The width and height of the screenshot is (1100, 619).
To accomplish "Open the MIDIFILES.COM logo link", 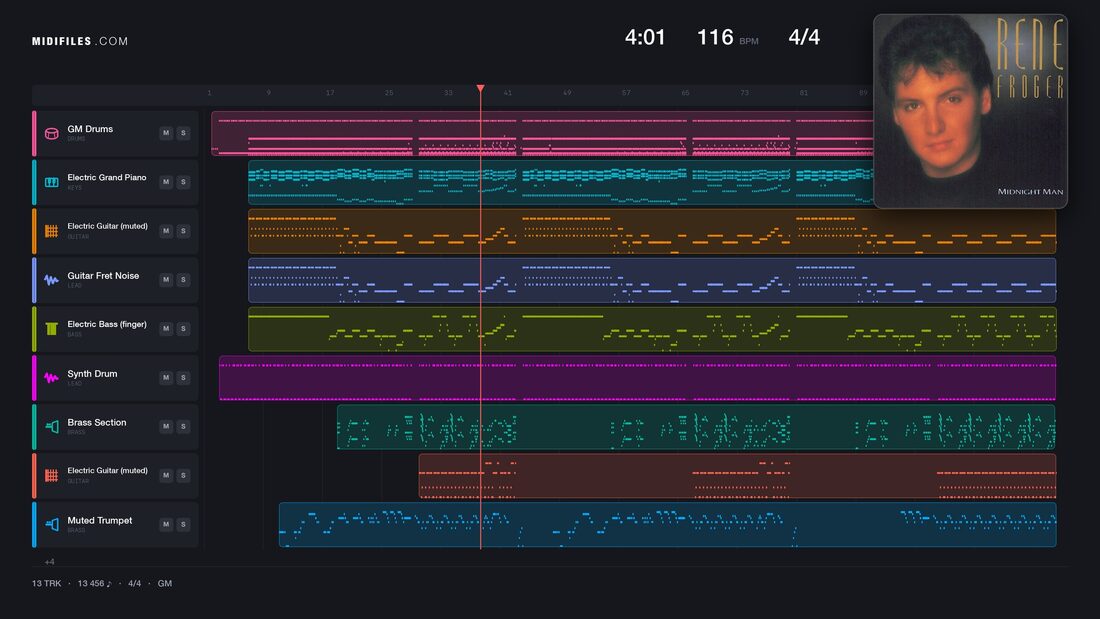I will [x=80, y=41].
